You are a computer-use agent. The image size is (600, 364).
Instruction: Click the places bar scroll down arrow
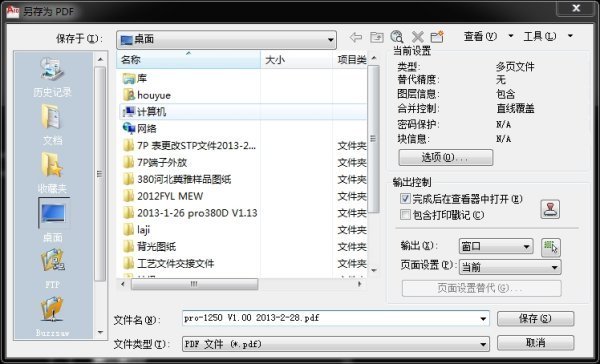click(101, 332)
